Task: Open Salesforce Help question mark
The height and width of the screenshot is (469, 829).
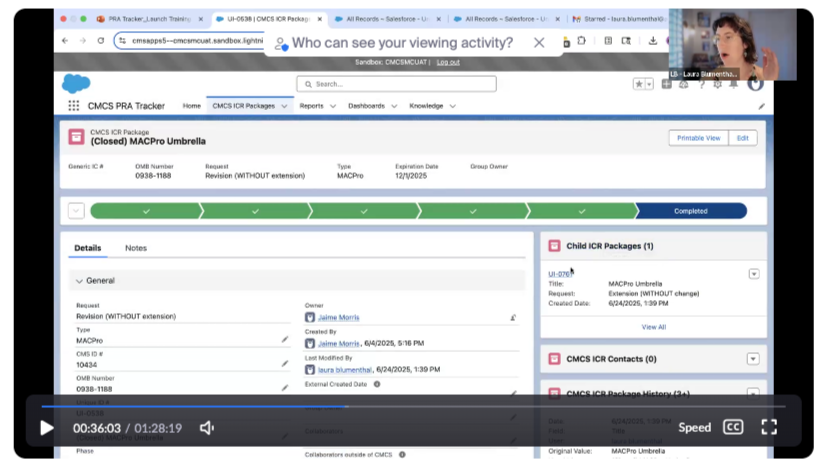Action: pos(702,84)
